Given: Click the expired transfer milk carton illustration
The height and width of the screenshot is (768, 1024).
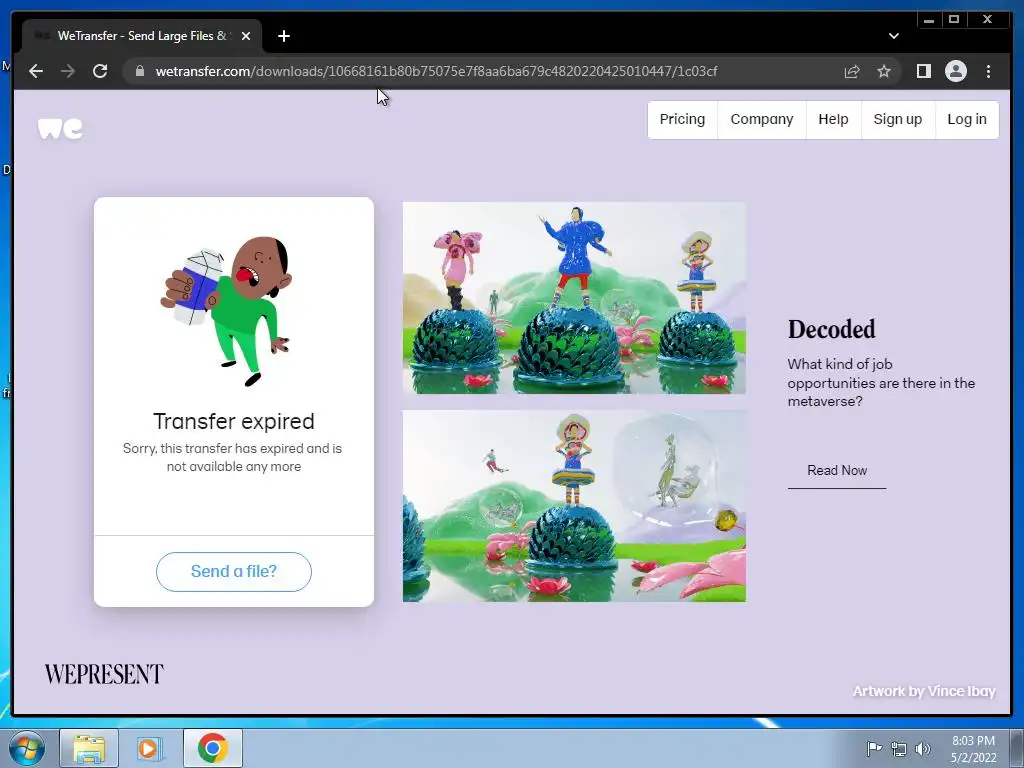Looking at the screenshot, I should (x=227, y=311).
